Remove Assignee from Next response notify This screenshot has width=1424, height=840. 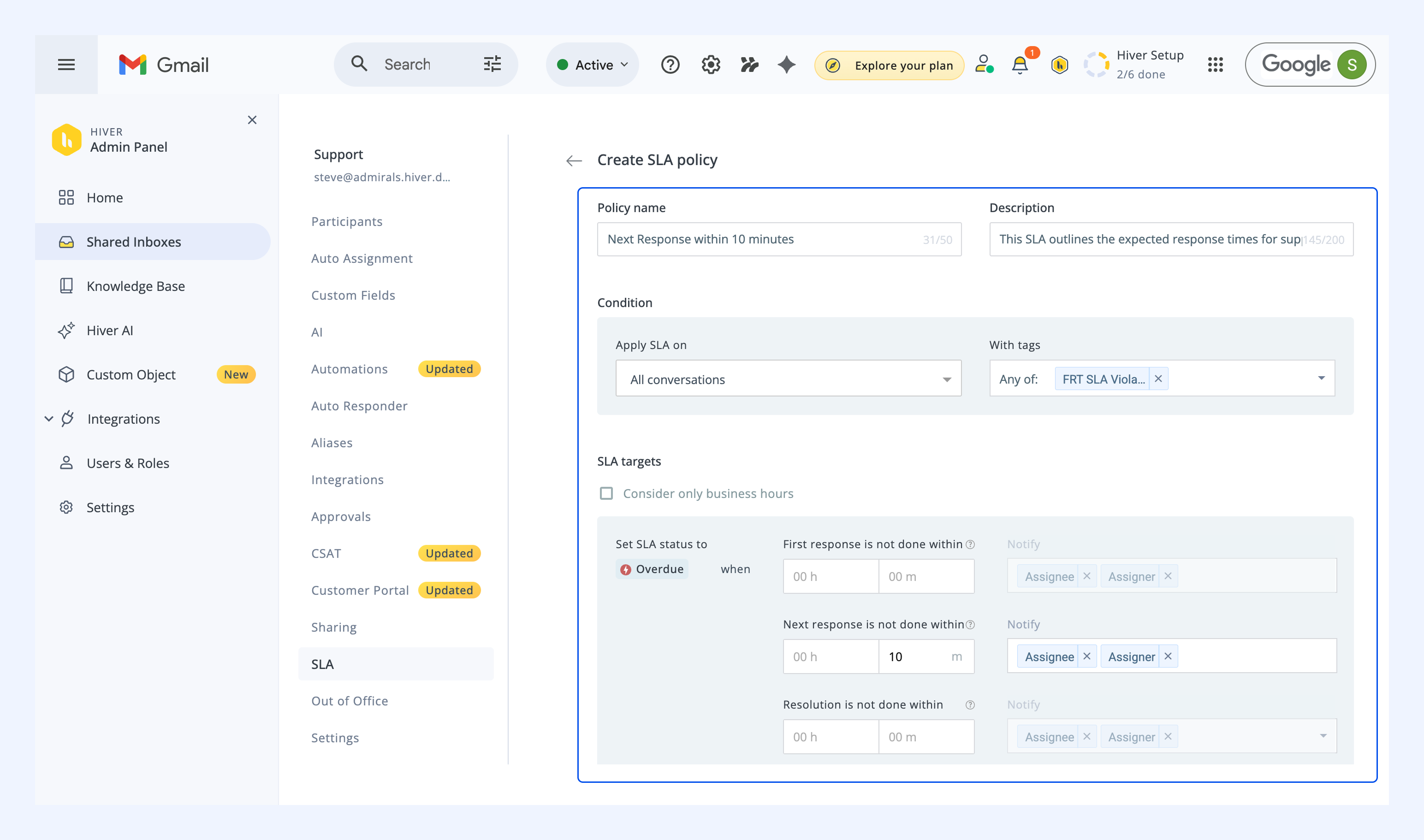(1086, 656)
